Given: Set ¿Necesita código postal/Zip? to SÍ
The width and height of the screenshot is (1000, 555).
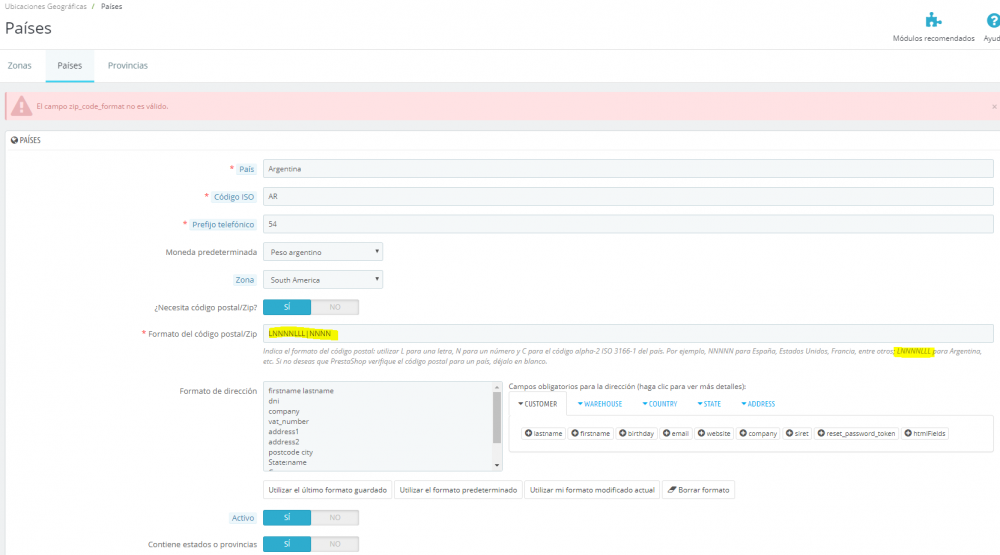Looking at the screenshot, I should tap(287, 307).
